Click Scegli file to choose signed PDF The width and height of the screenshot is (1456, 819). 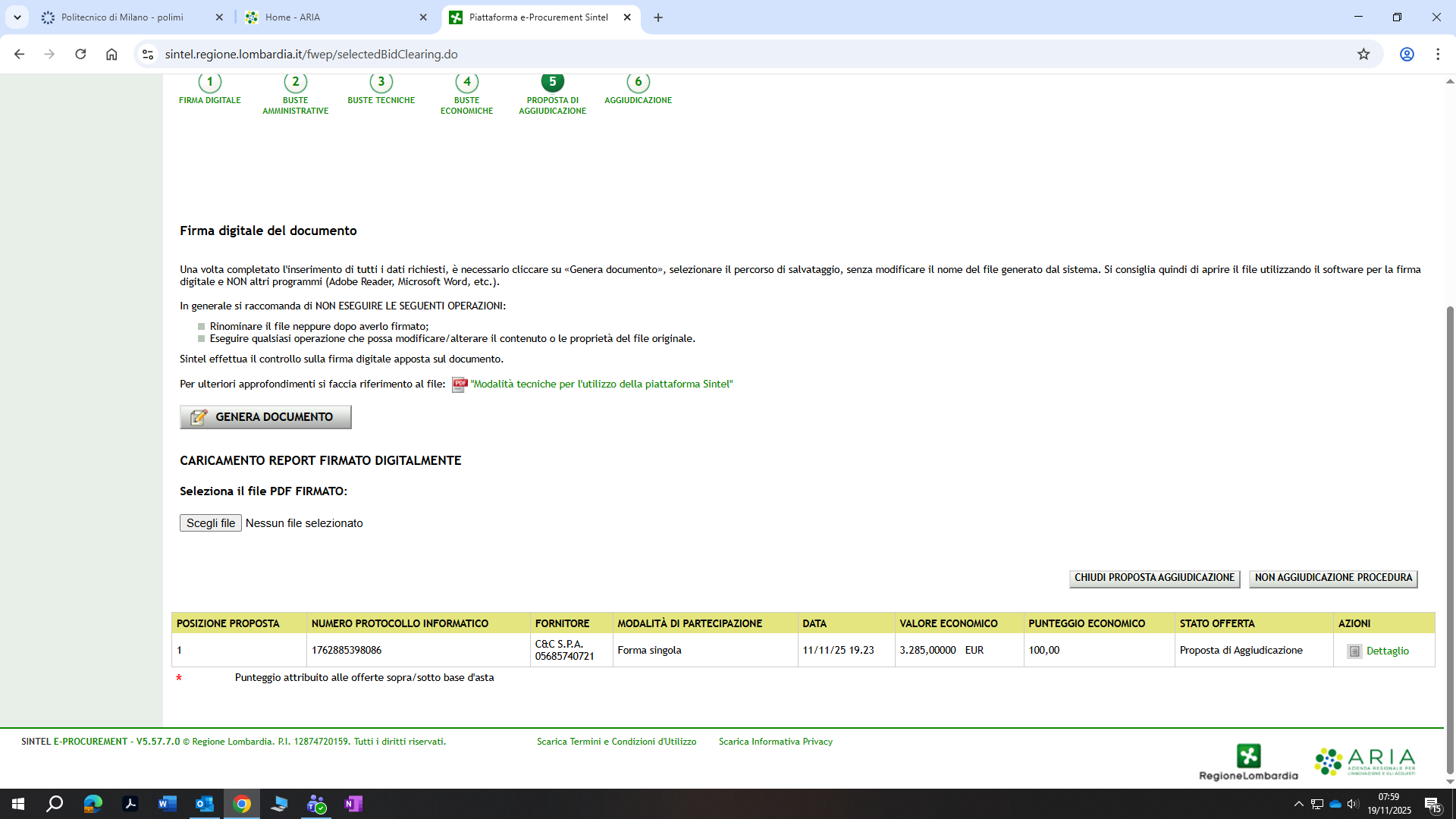pyautogui.click(x=211, y=523)
